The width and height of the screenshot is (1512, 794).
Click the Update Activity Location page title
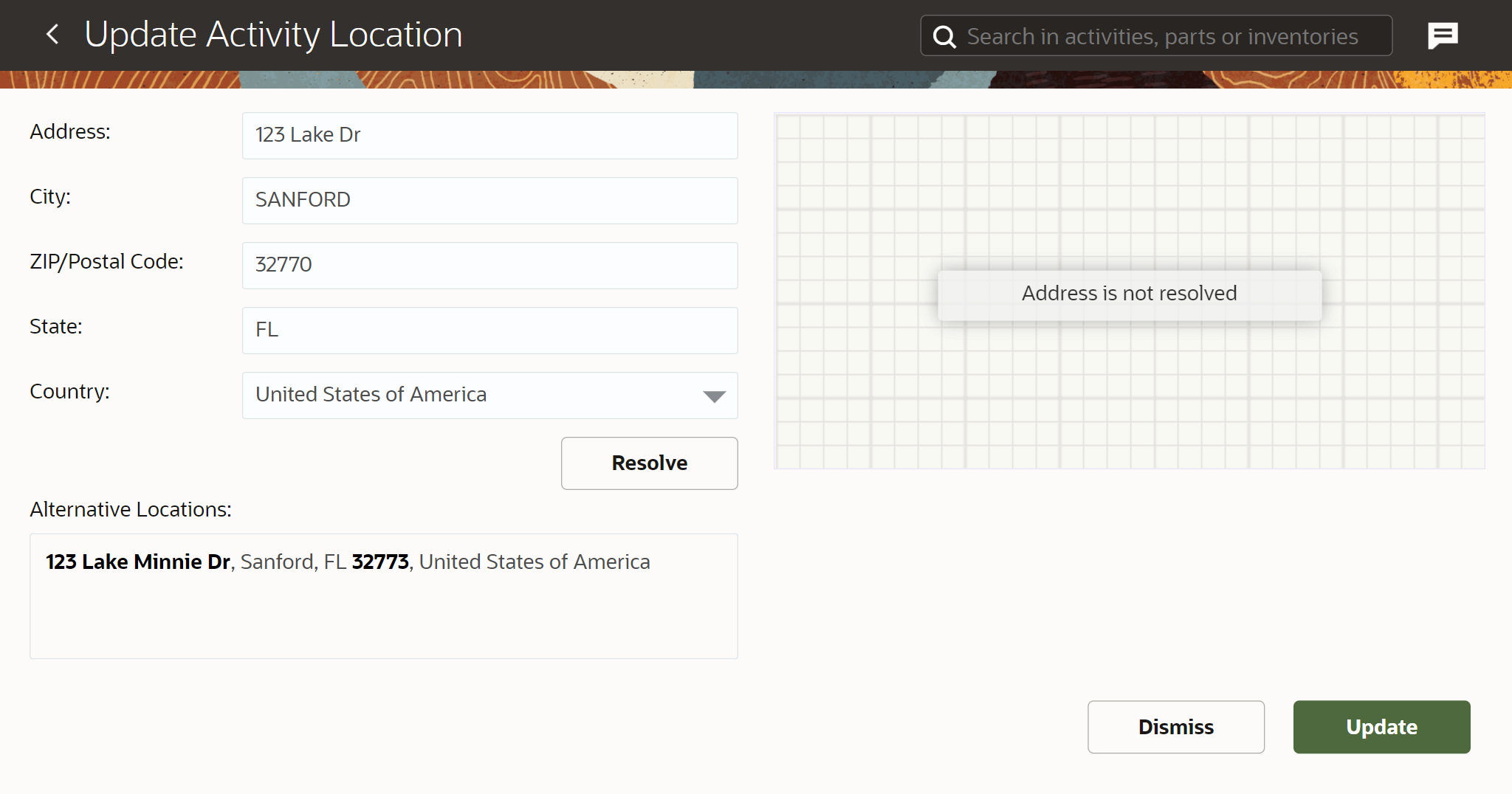(x=273, y=35)
